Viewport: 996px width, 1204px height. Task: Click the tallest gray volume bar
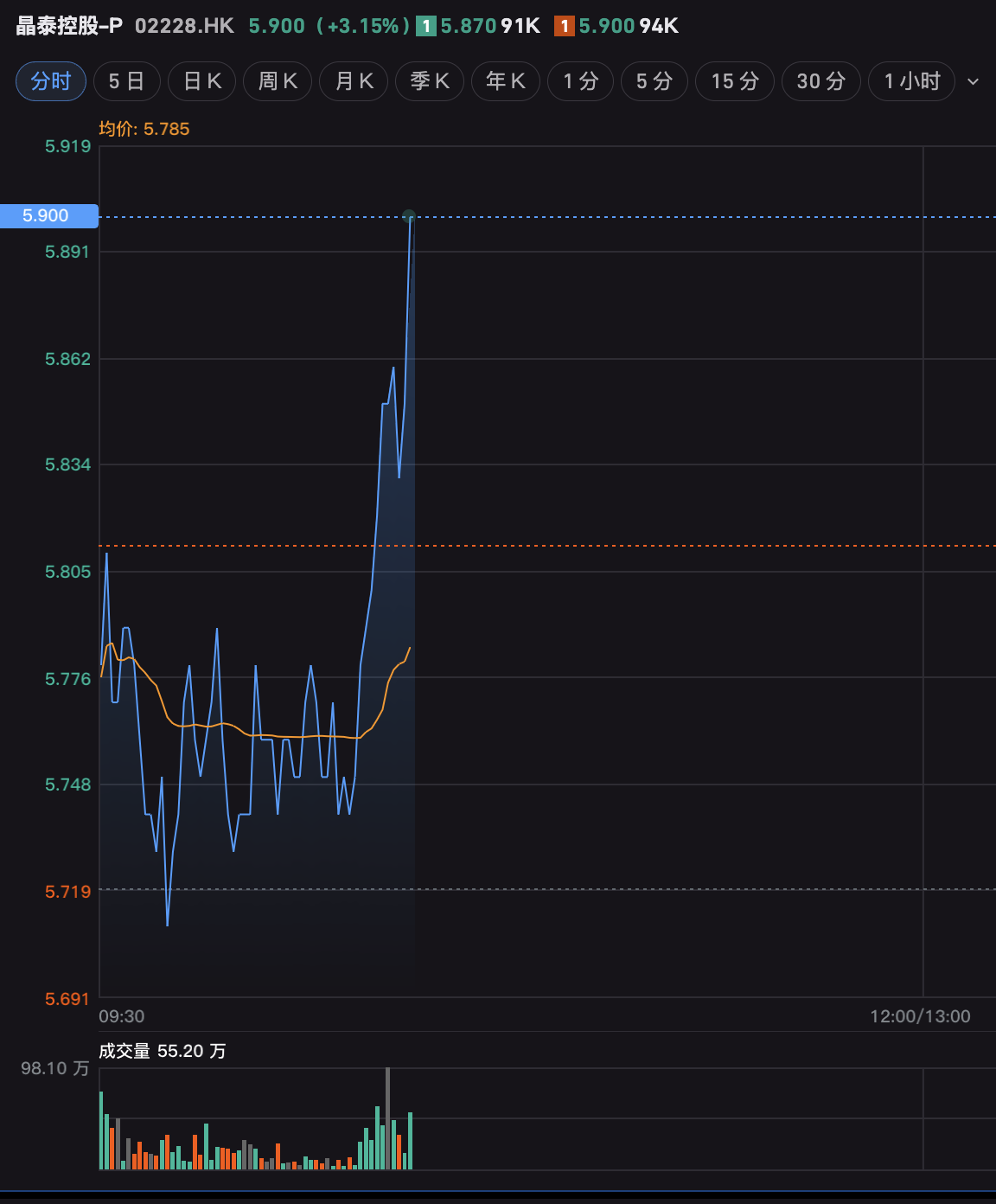tap(387, 1118)
